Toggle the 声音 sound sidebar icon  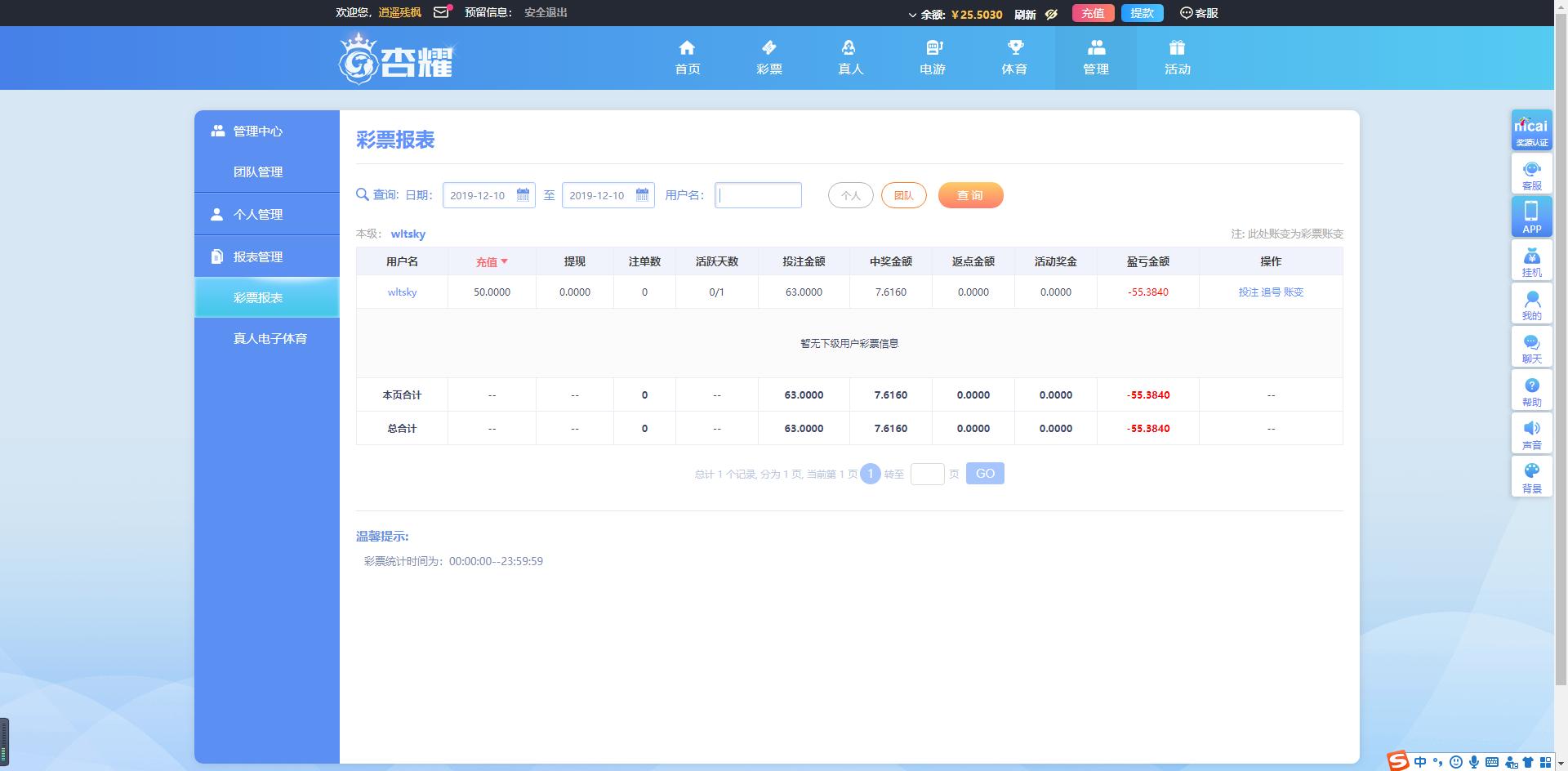point(1531,434)
